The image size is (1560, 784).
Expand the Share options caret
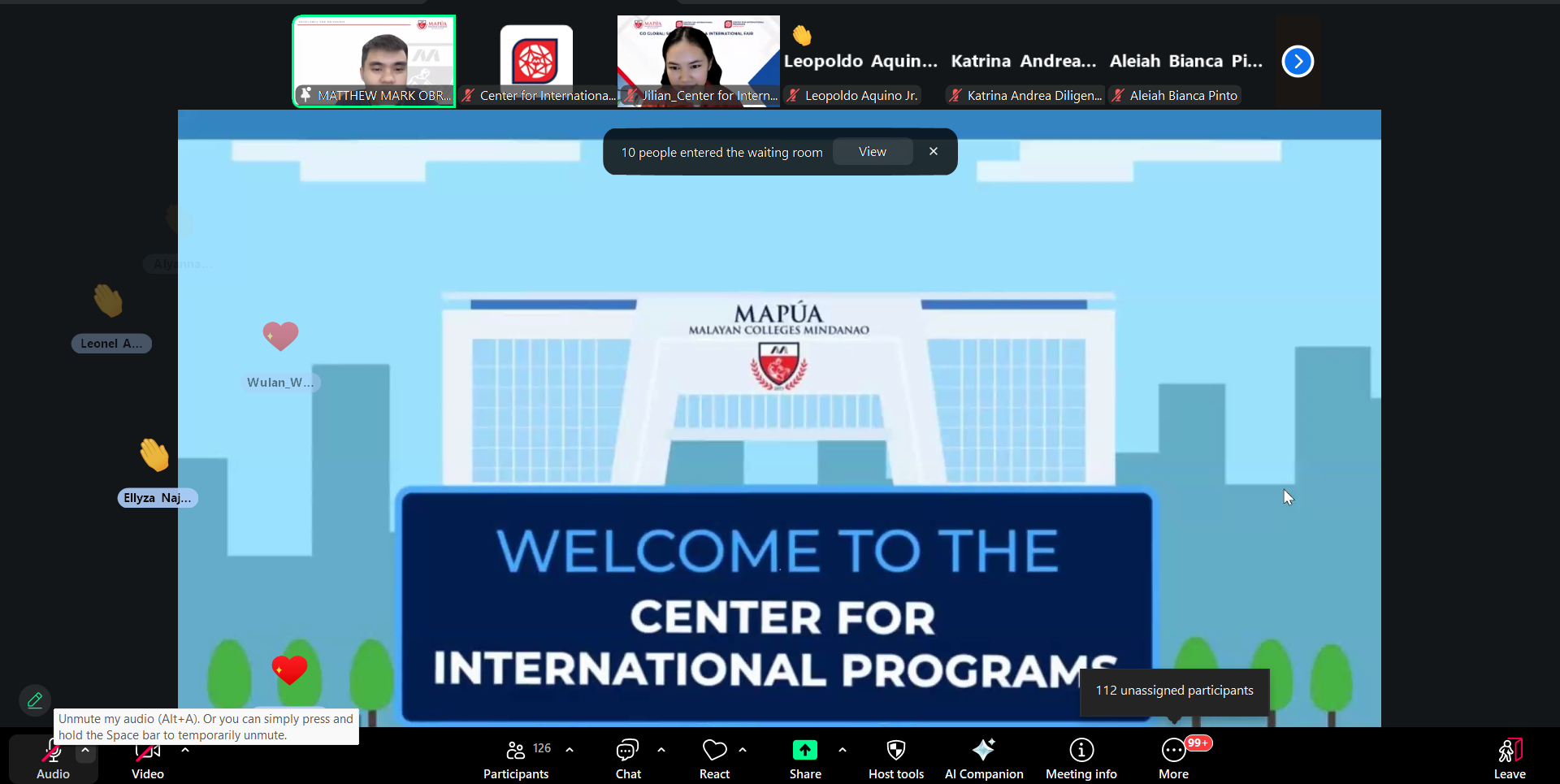click(843, 750)
